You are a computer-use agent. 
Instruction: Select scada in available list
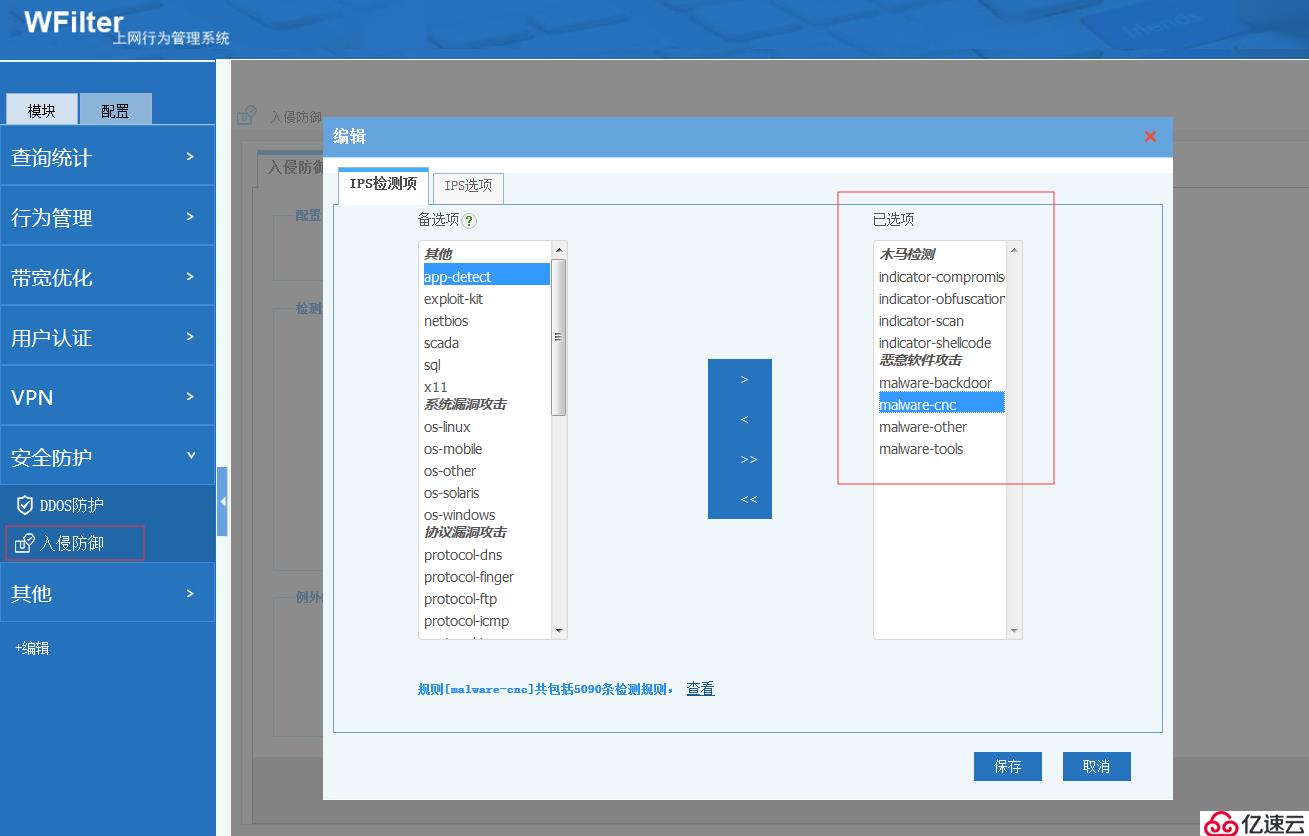coord(486,343)
